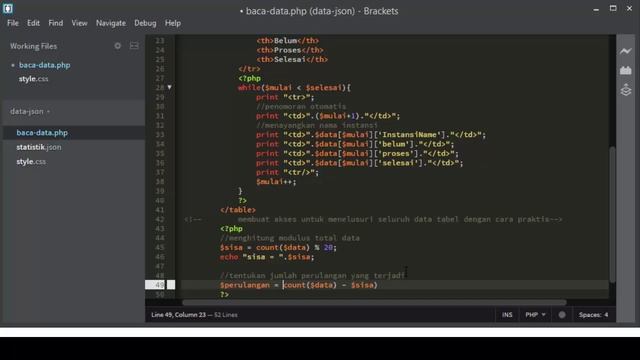Select style.css in Working Files
This screenshot has width=640, height=360.
(x=33, y=79)
